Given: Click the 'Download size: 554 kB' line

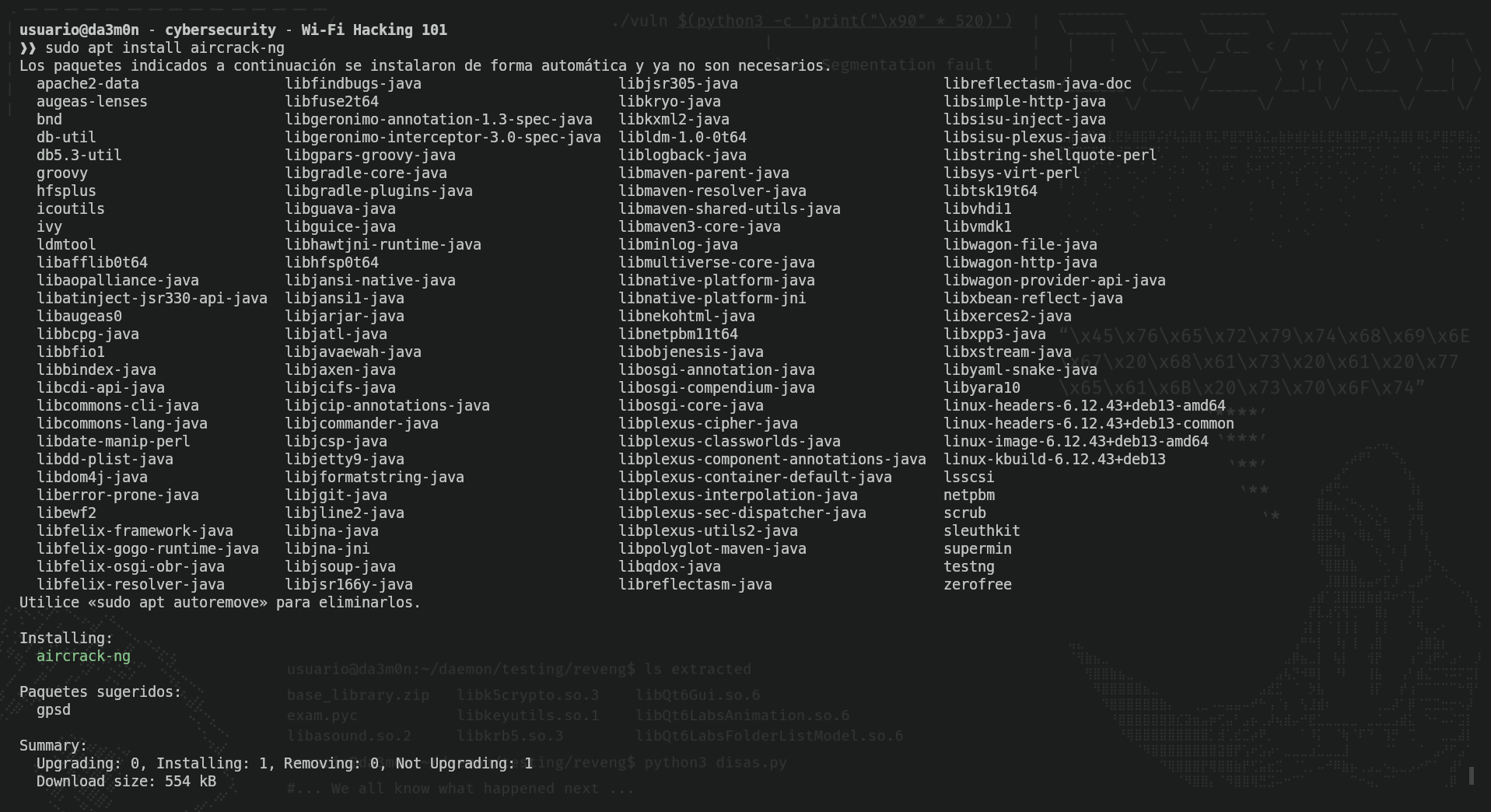Looking at the screenshot, I should 126,781.
